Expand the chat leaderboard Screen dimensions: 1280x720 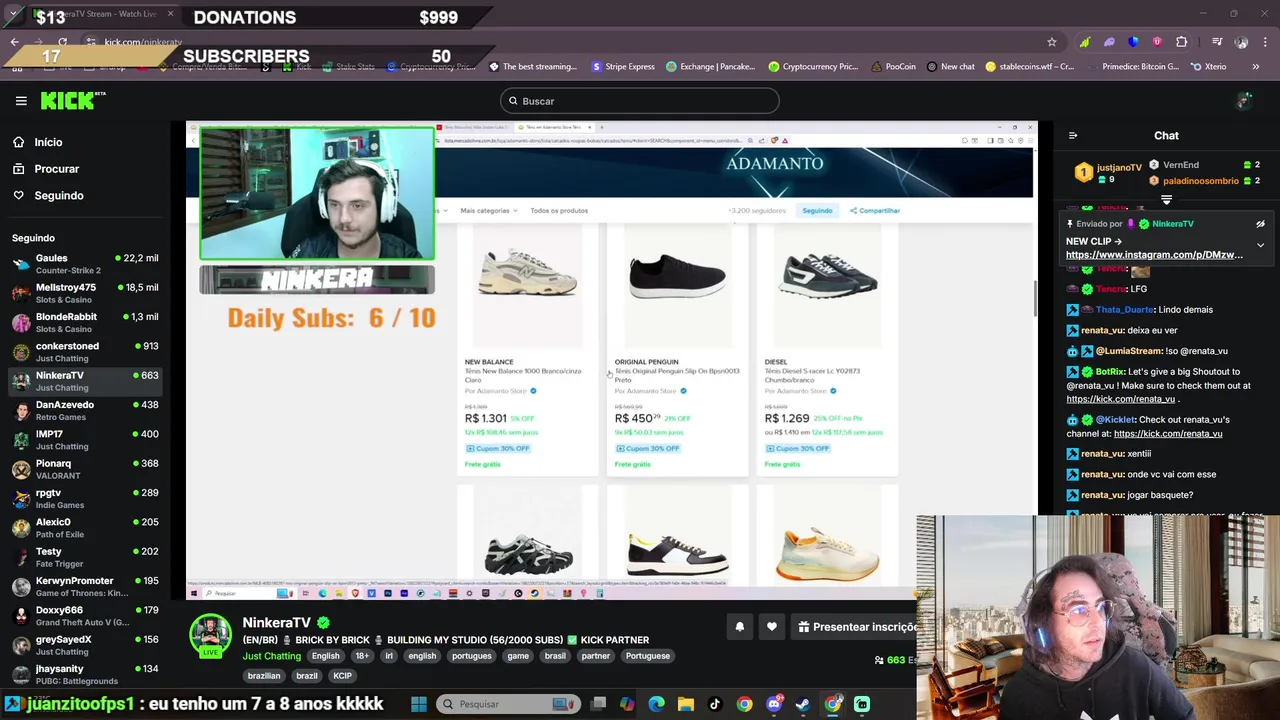[1166, 200]
